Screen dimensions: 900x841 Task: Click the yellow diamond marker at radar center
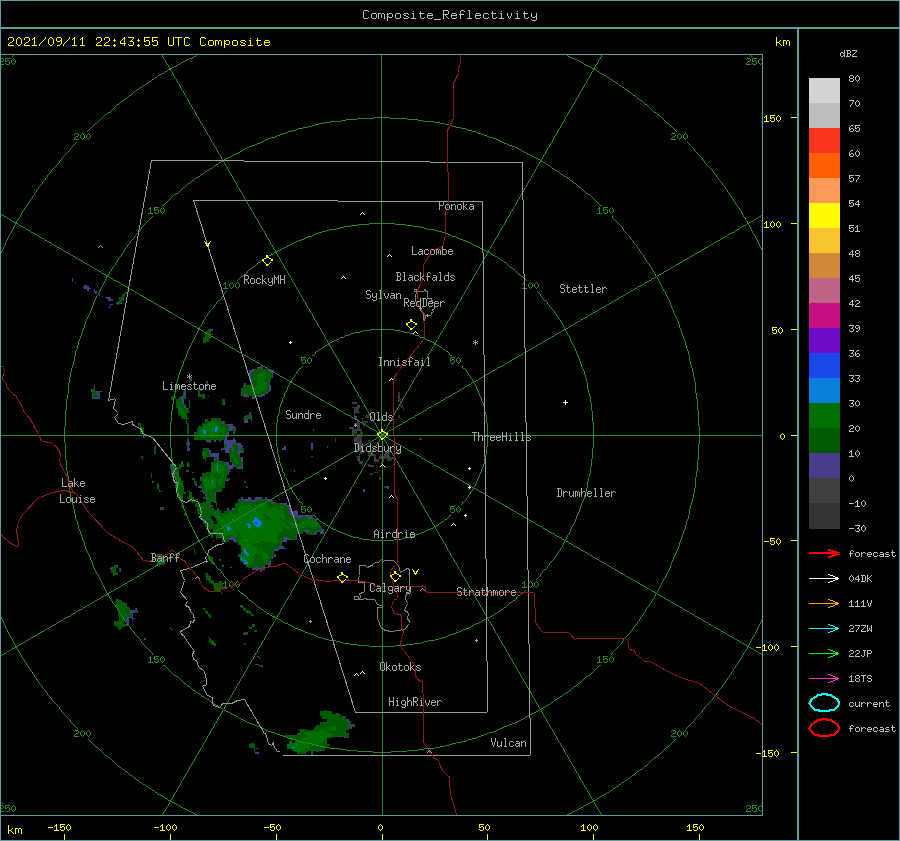[382, 435]
